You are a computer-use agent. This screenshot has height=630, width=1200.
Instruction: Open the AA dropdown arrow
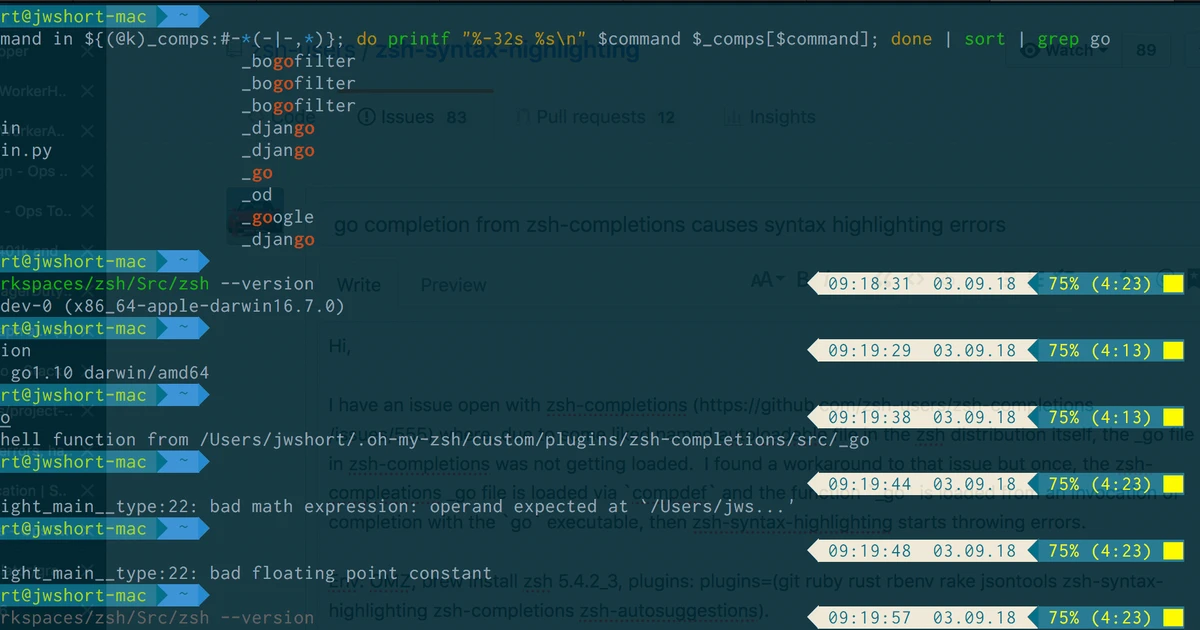781,279
